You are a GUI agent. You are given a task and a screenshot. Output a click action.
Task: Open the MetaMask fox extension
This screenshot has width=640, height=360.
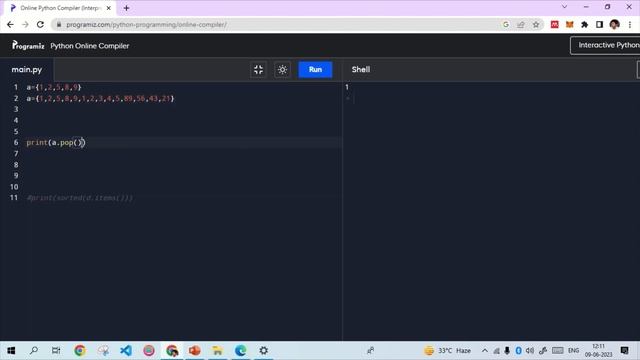pyautogui.click(x=569, y=24)
